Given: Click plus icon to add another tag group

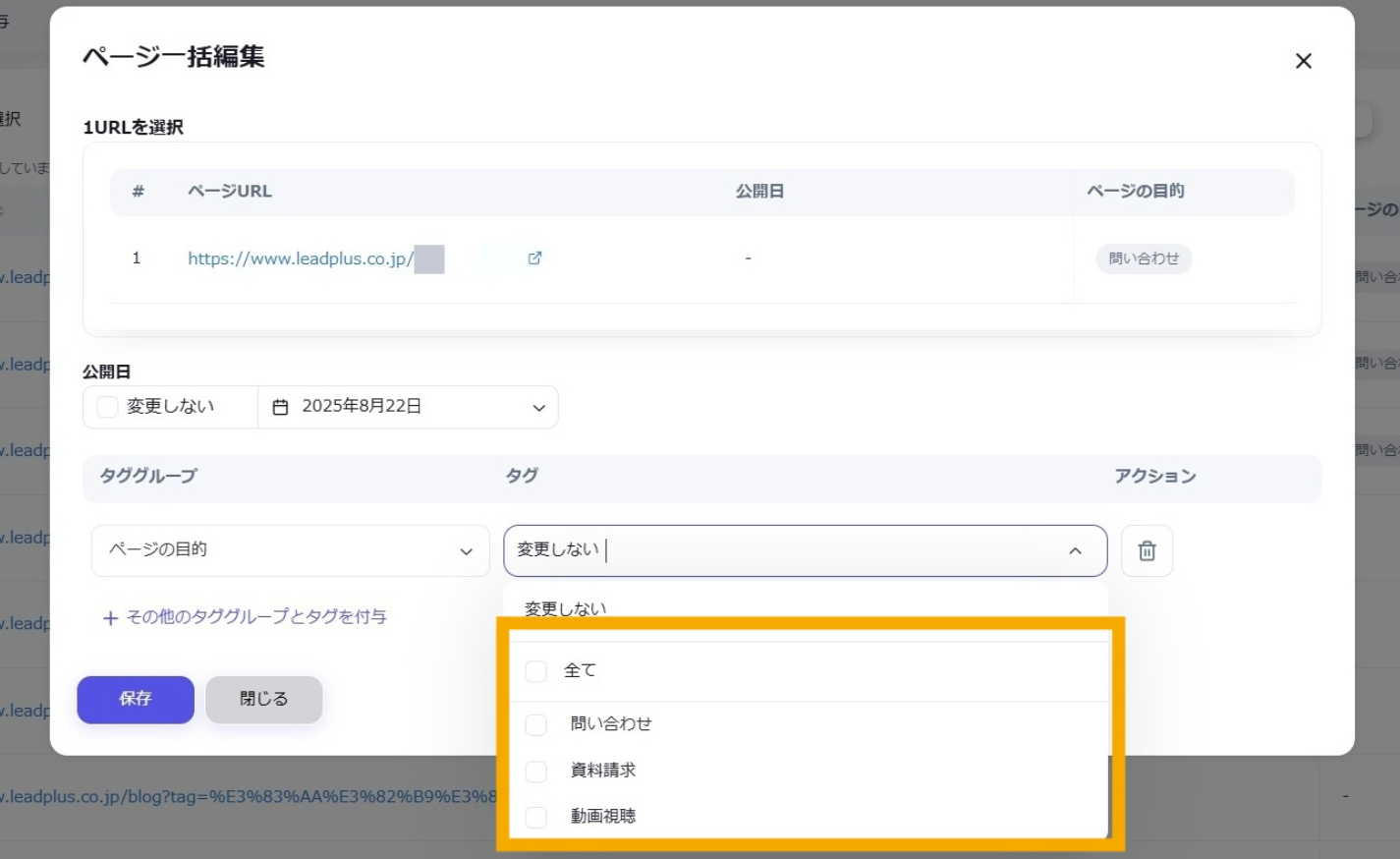Looking at the screenshot, I should pos(110,618).
